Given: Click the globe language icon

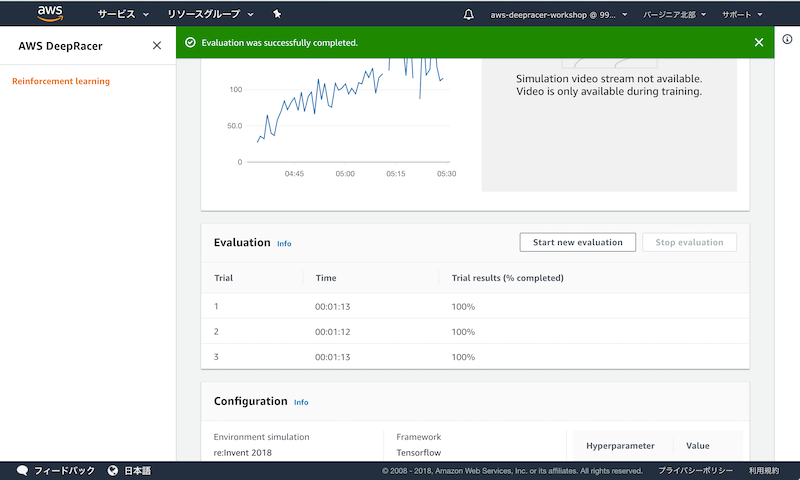Looking at the screenshot, I should click(113, 470).
